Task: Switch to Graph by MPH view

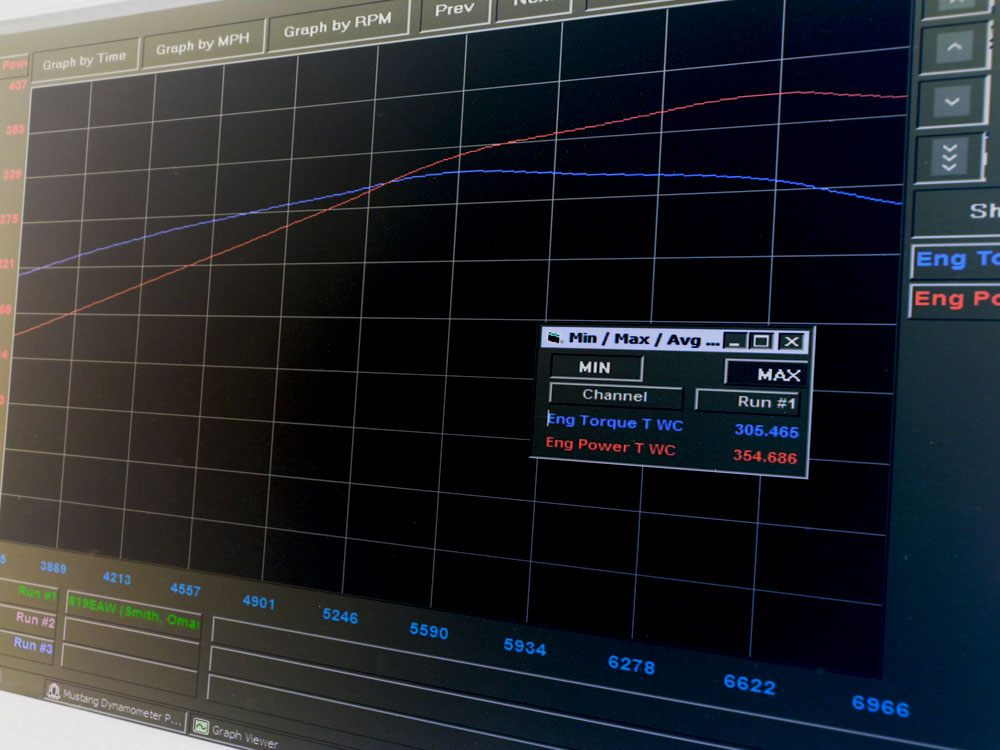Action: click(x=203, y=44)
